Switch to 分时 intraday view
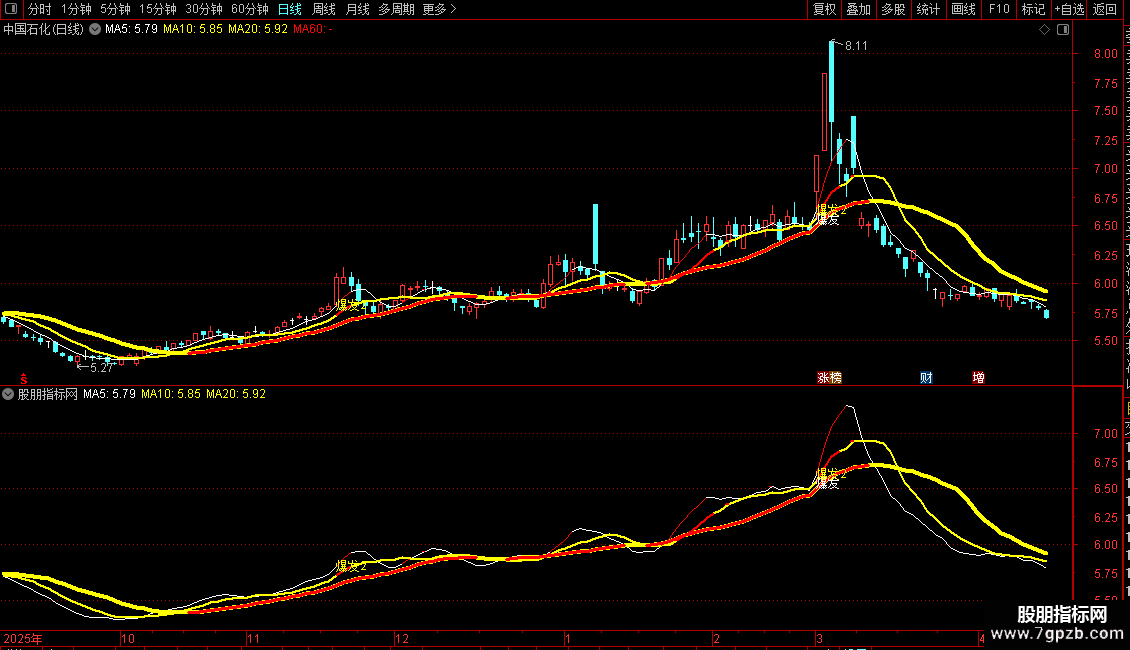This screenshot has height=650, width=1130. (40, 9)
